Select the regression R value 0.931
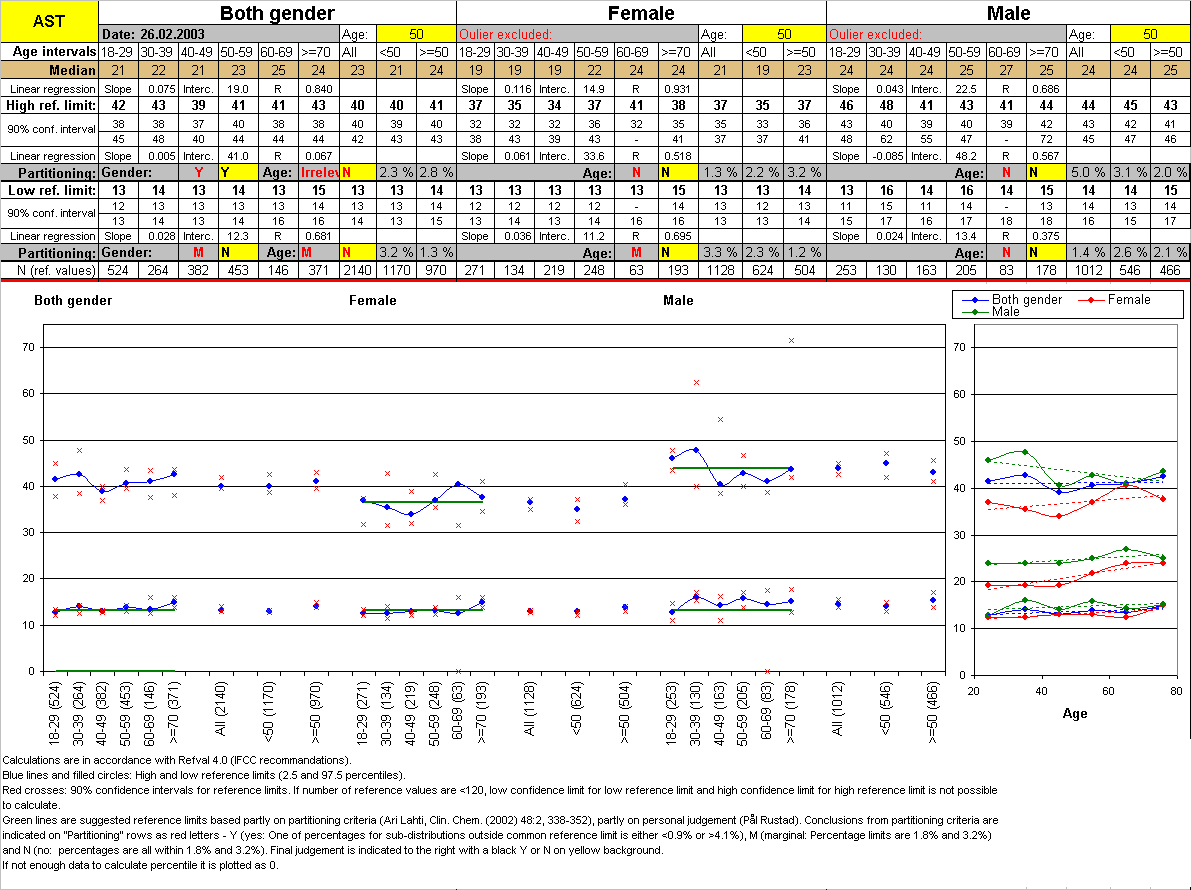1191x890 pixels. pyautogui.click(x=678, y=89)
